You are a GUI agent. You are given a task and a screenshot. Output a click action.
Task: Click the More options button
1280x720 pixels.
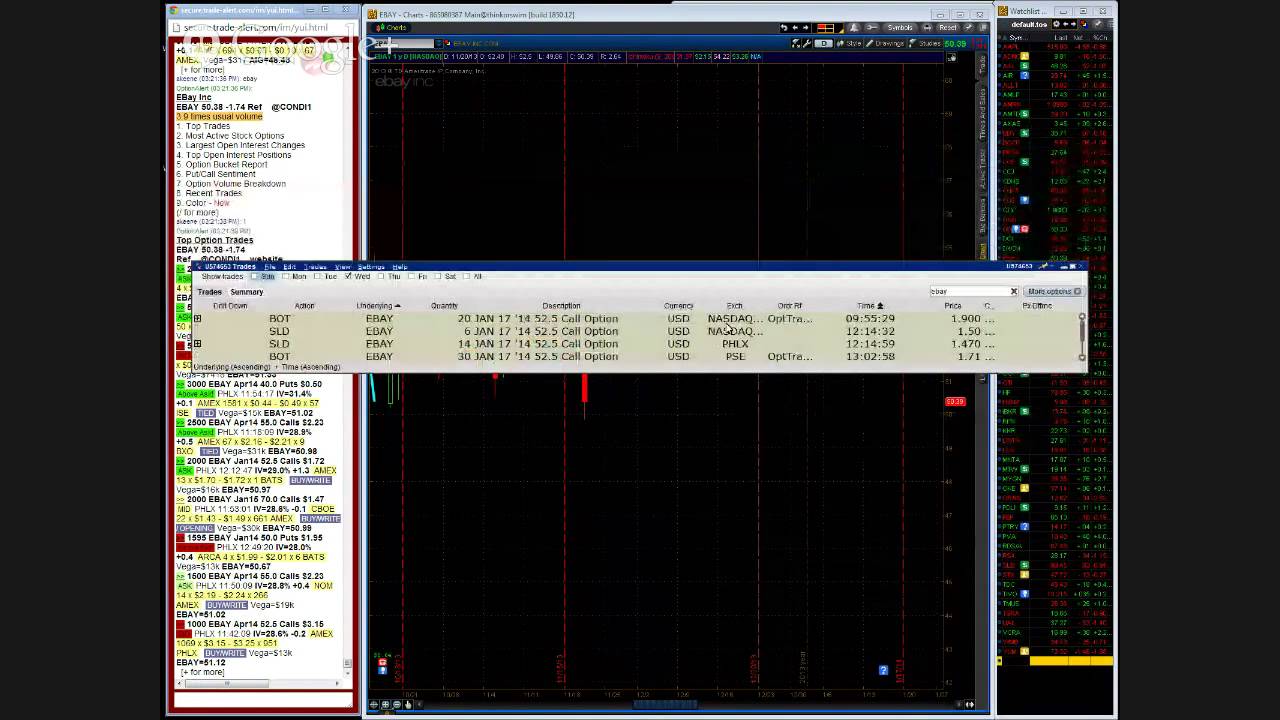point(1052,292)
